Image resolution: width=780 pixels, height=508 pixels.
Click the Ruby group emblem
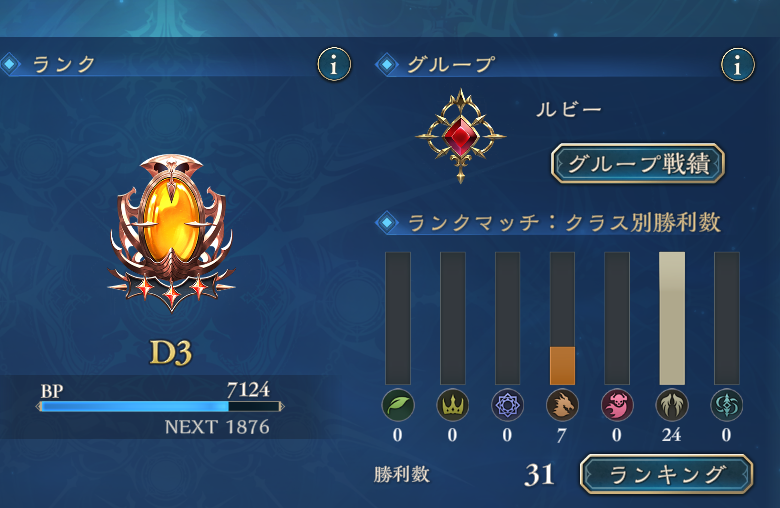pos(461,136)
